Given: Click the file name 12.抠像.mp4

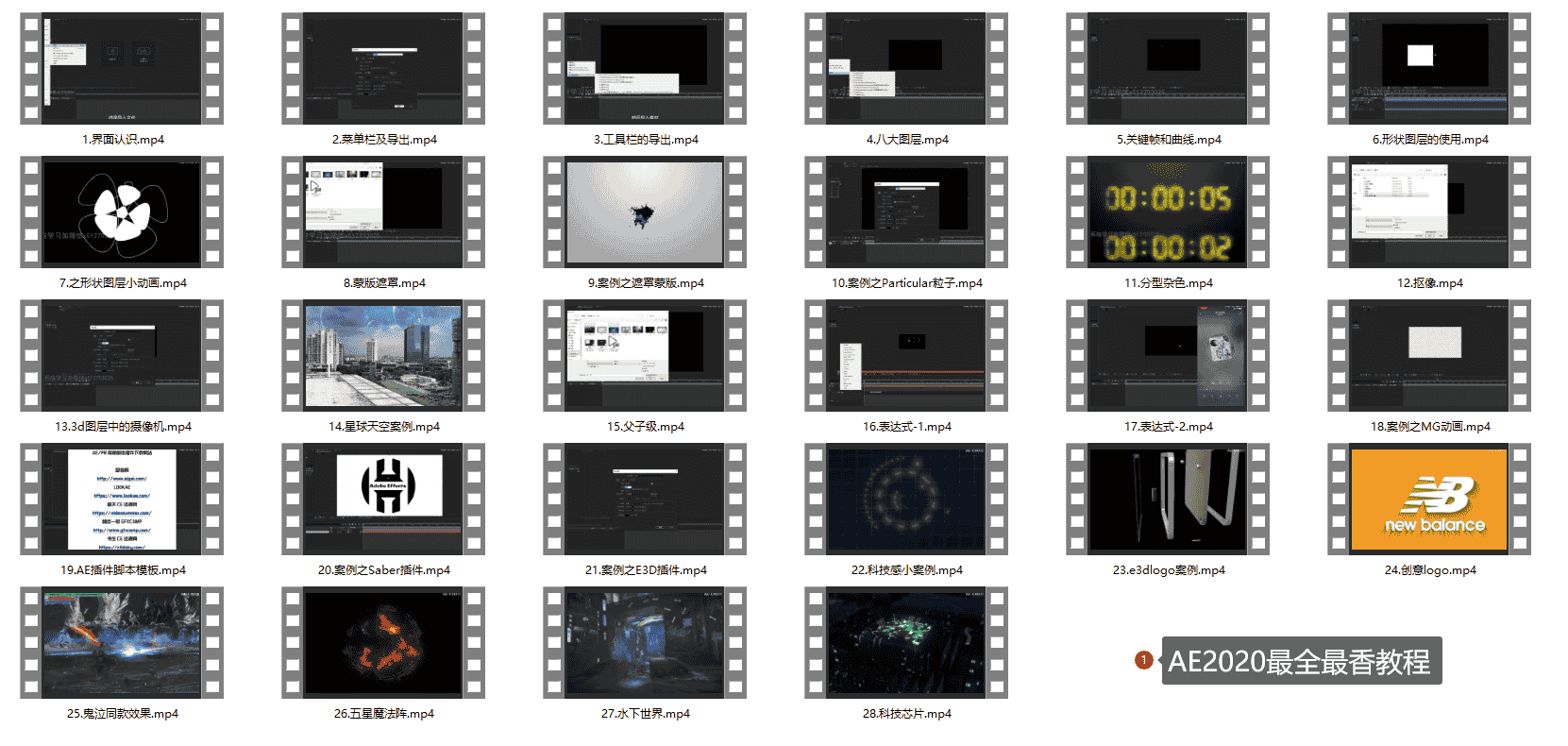Looking at the screenshot, I should click(x=1430, y=283).
